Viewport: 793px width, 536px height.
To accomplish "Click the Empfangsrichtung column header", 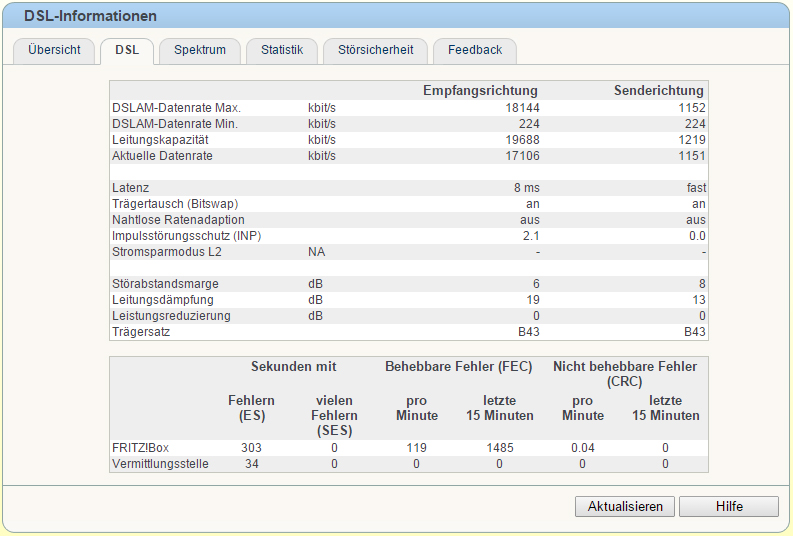I will tap(480, 91).
